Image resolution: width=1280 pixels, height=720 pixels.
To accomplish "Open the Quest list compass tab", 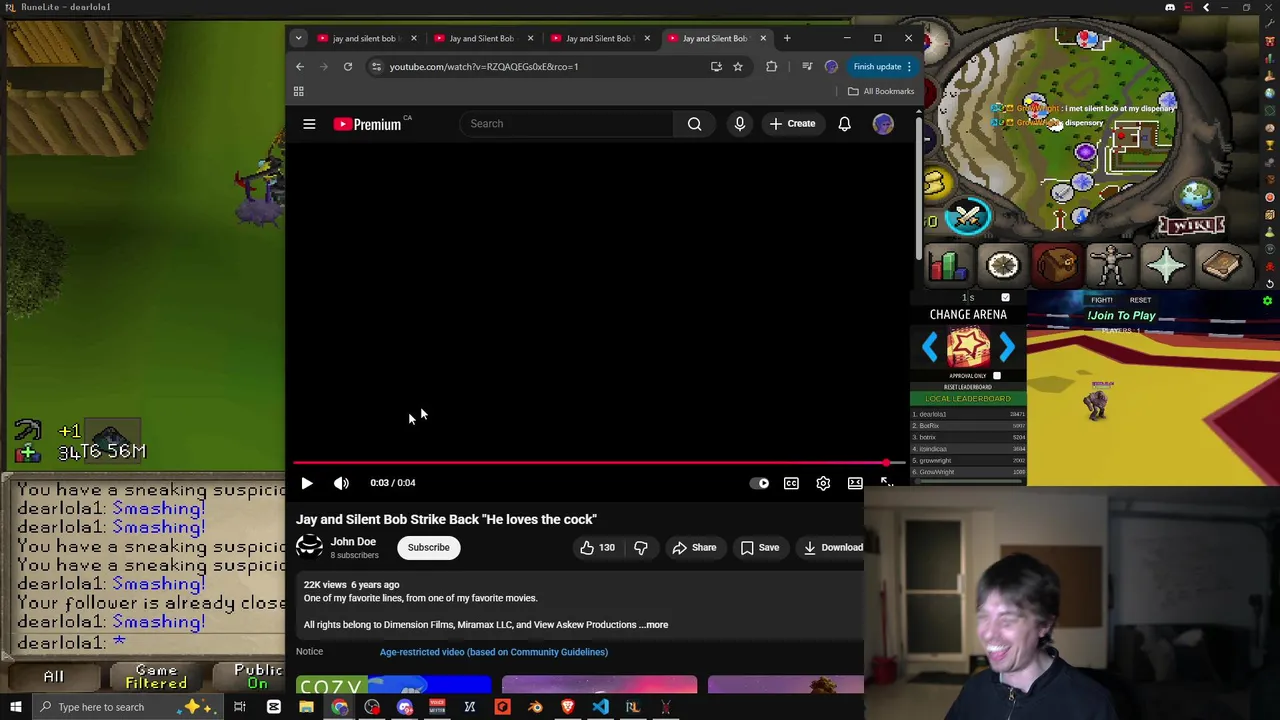I will coord(1003,266).
